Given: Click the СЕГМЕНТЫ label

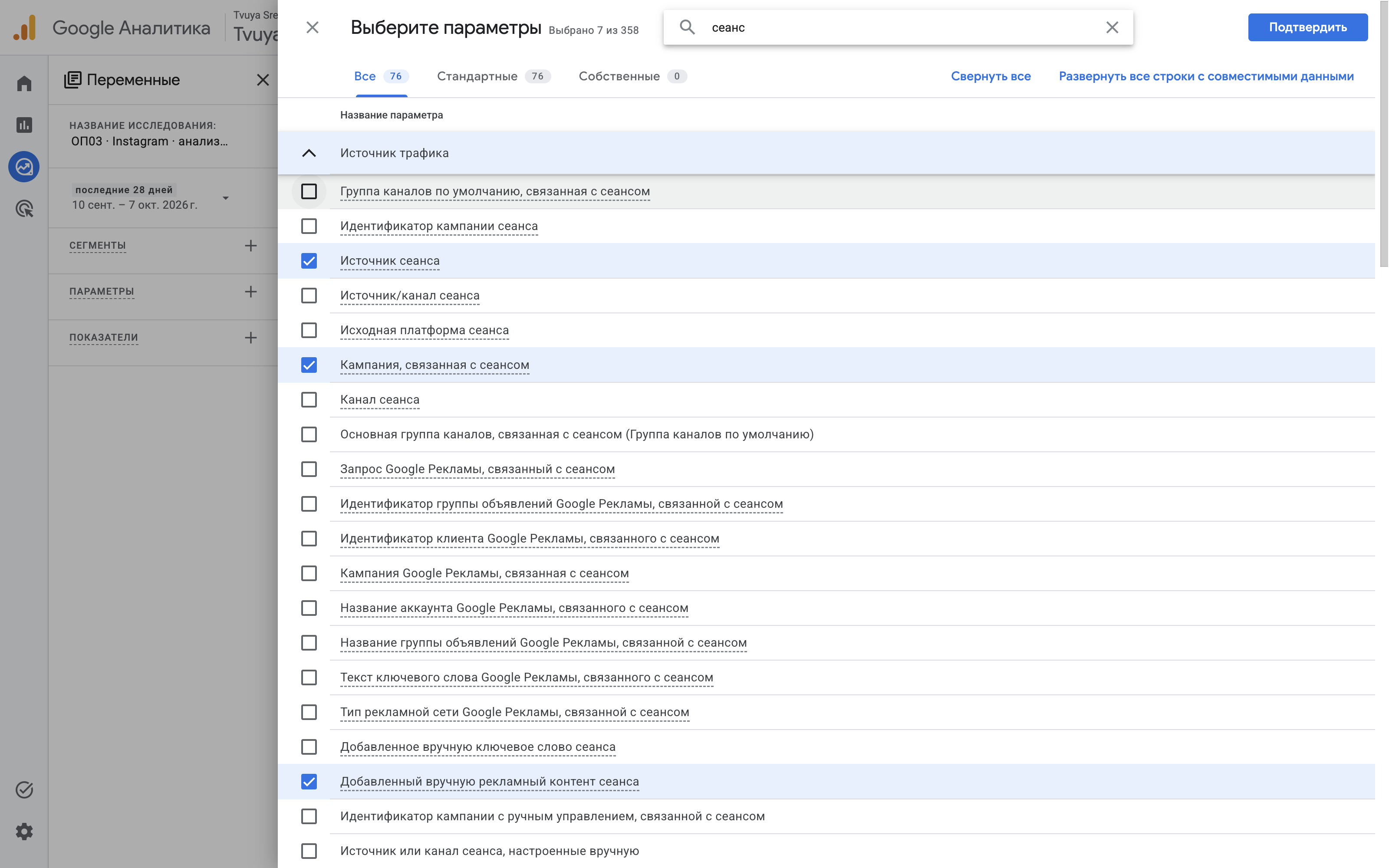Looking at the screenshot, I should click(x=98, y=246).
